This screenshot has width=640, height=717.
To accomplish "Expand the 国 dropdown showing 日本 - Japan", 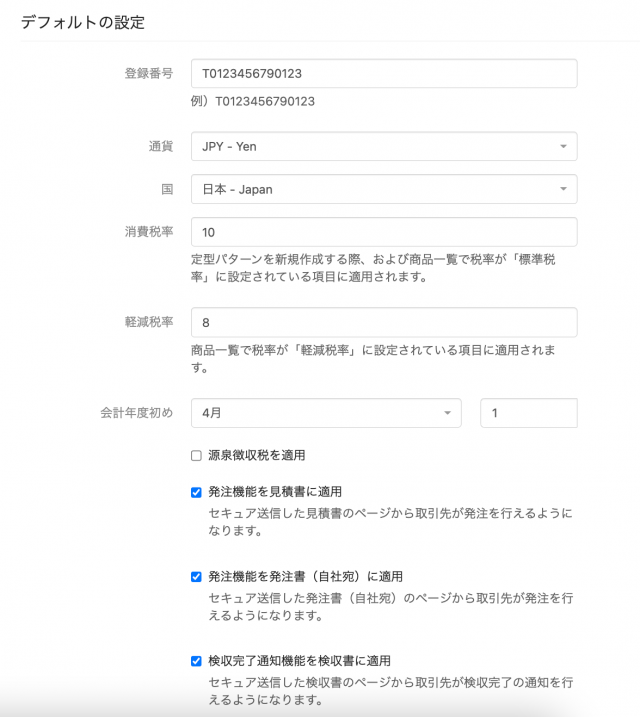I will (x=384, y=188).
